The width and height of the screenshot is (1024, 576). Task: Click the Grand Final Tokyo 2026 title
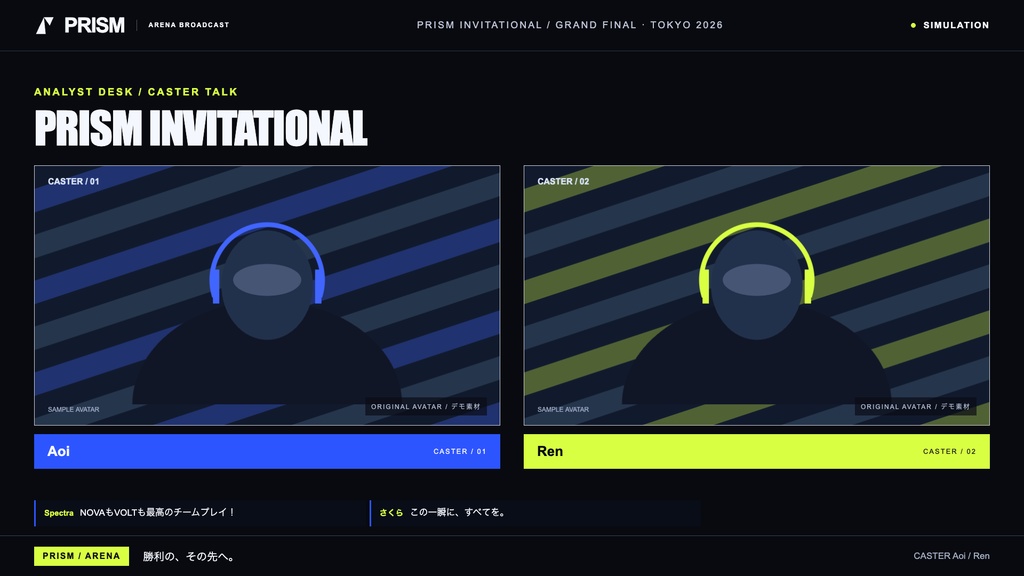click(569, 25)
